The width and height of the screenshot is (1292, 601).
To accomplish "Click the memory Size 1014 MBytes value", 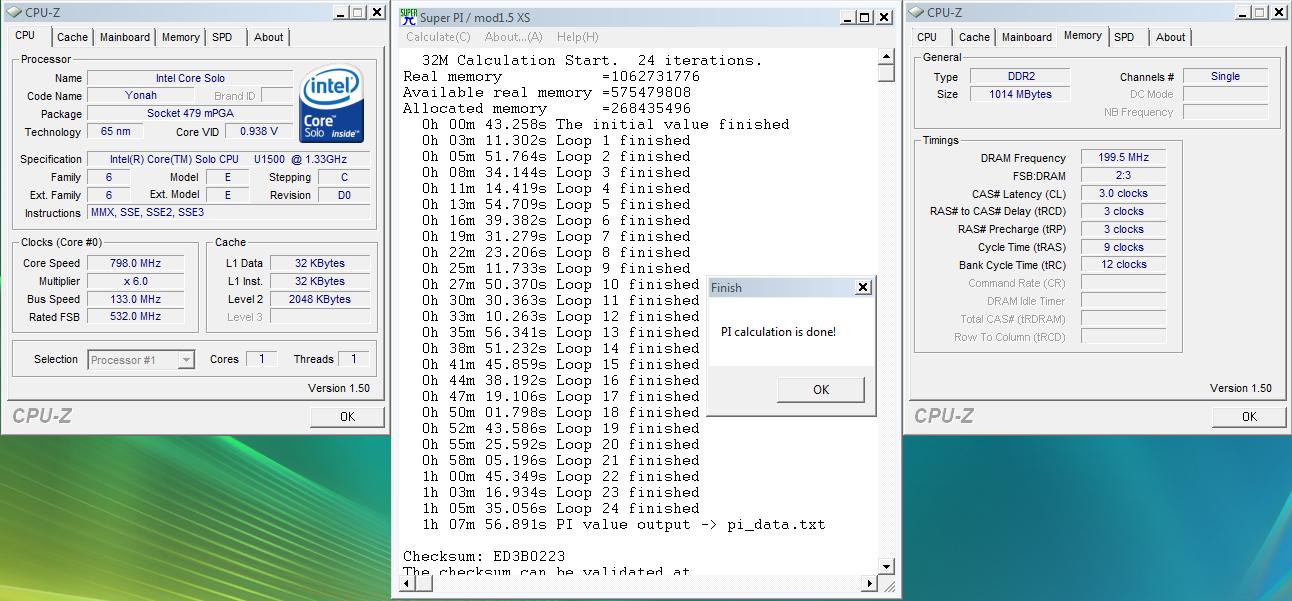I will tap(1019, 94).
